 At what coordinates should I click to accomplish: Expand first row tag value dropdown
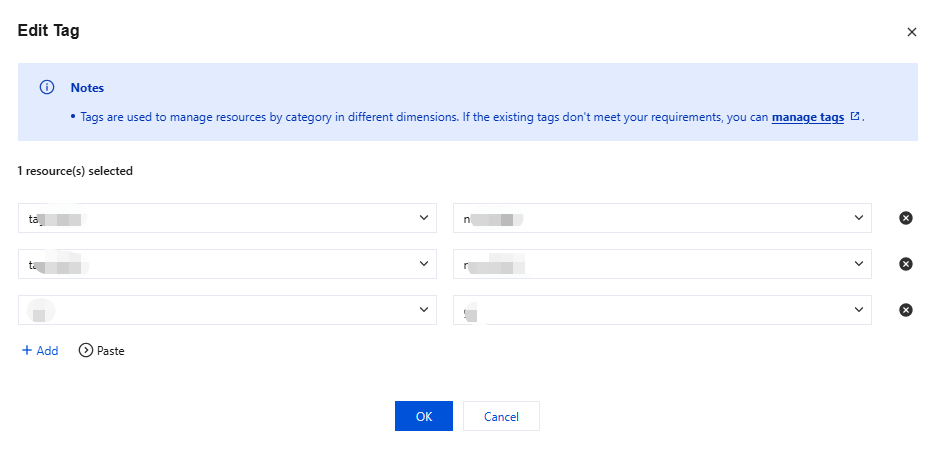coord(858,218)
